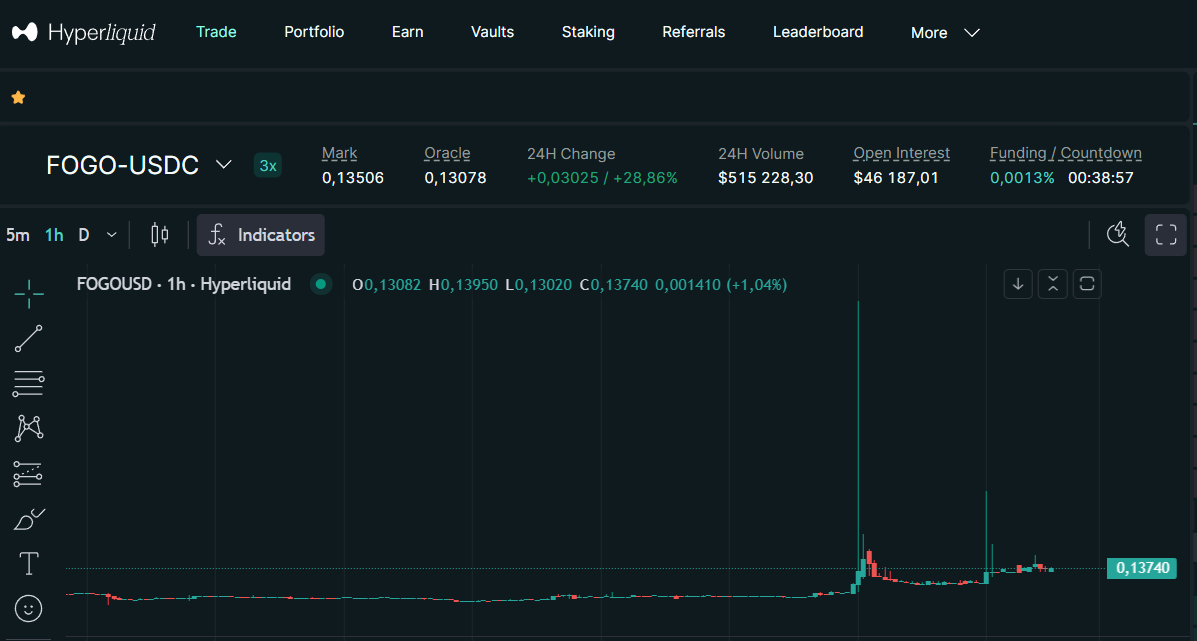
Task: Collapse the chart pane with chevrons button
Action: click(x=1053, y=285)
